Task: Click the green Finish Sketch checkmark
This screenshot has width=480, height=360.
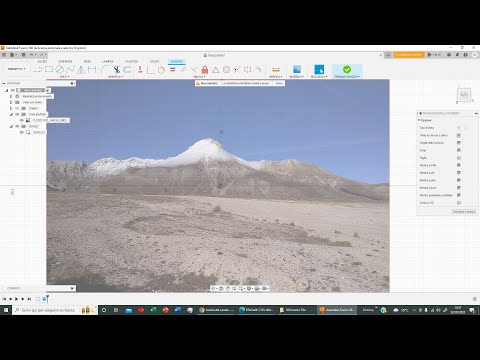Action: coord(347,69)
